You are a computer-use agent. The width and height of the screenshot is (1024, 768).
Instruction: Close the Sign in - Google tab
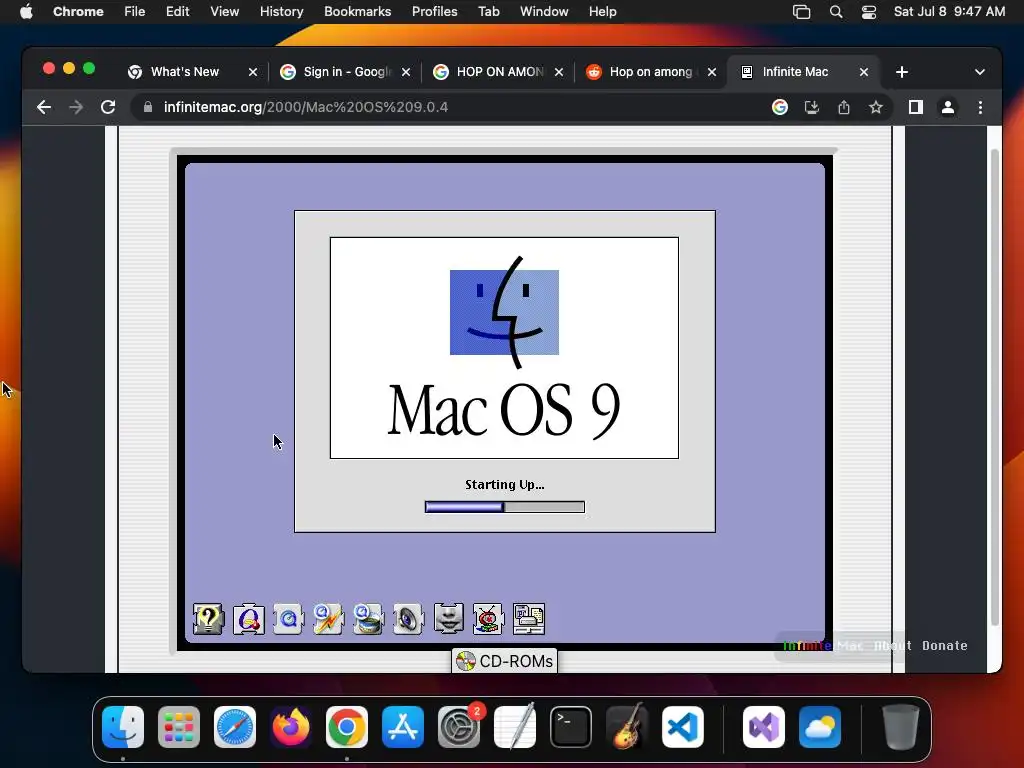406,72
